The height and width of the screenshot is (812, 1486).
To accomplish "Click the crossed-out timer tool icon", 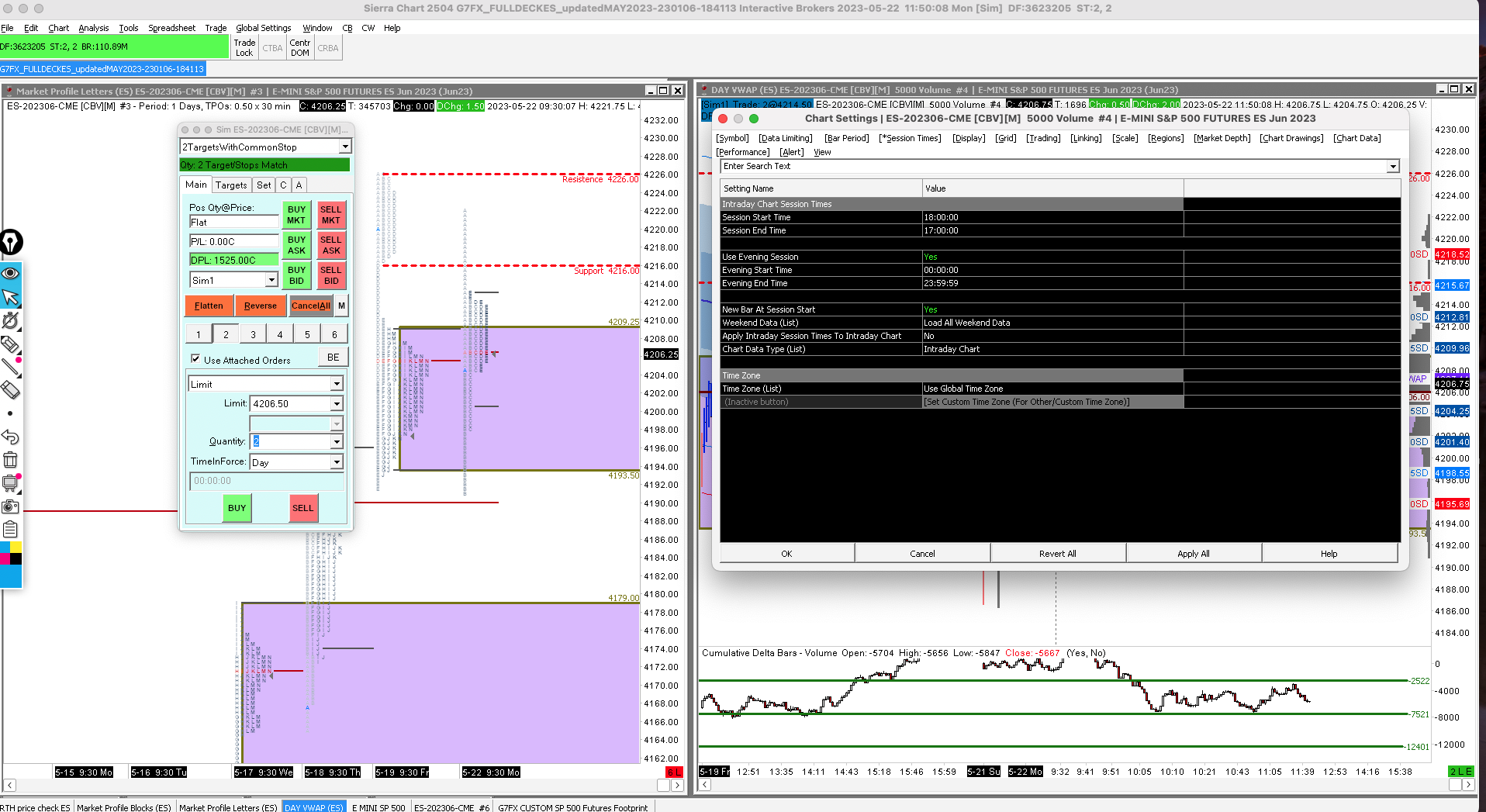I will [x=11, y=320].
